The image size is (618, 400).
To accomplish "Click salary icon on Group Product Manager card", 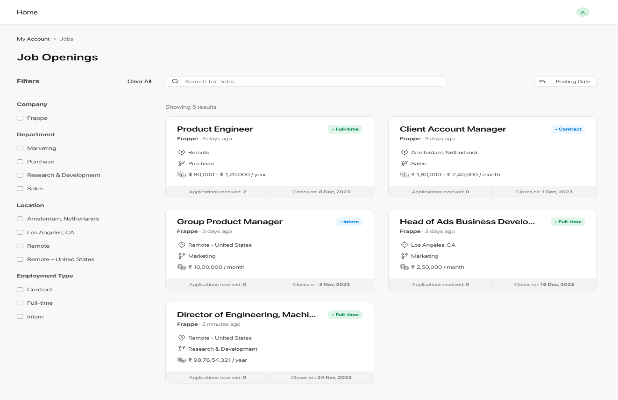I will click(181, 267).
